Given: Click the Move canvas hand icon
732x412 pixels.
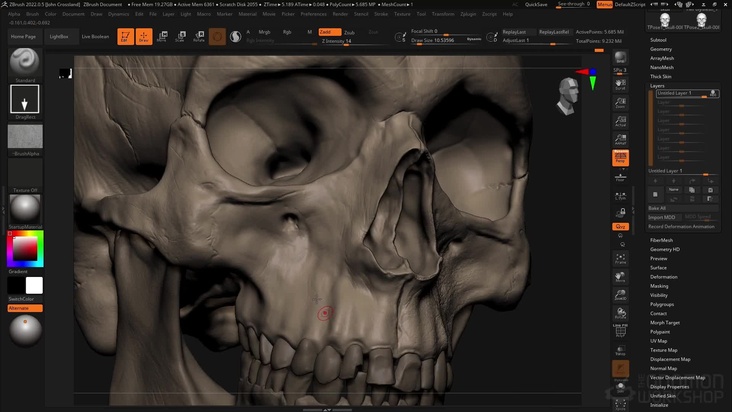Looking at the screenshot, I should (x=620, y=277).
